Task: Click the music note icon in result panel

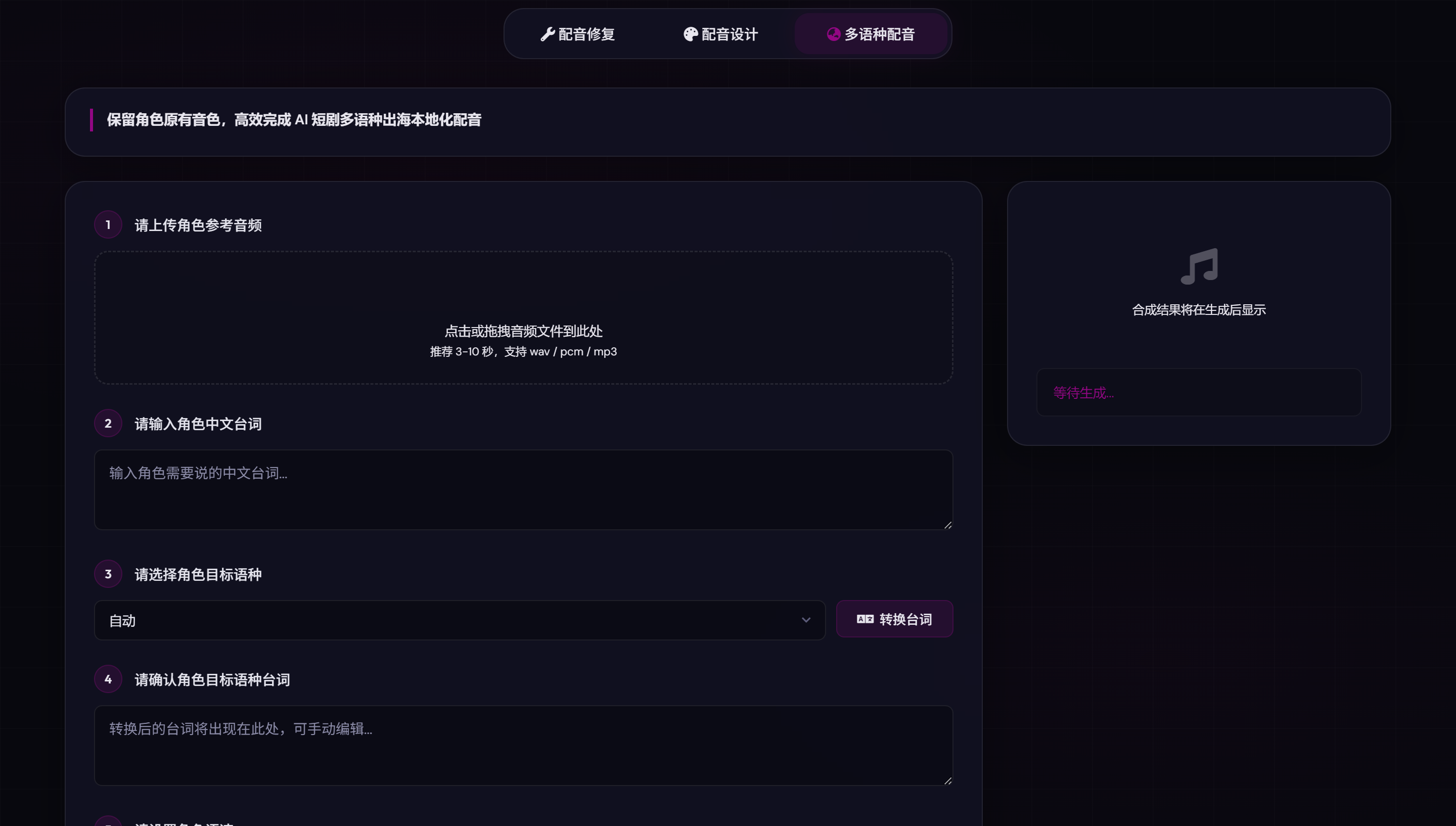Action: [1199, 266]
